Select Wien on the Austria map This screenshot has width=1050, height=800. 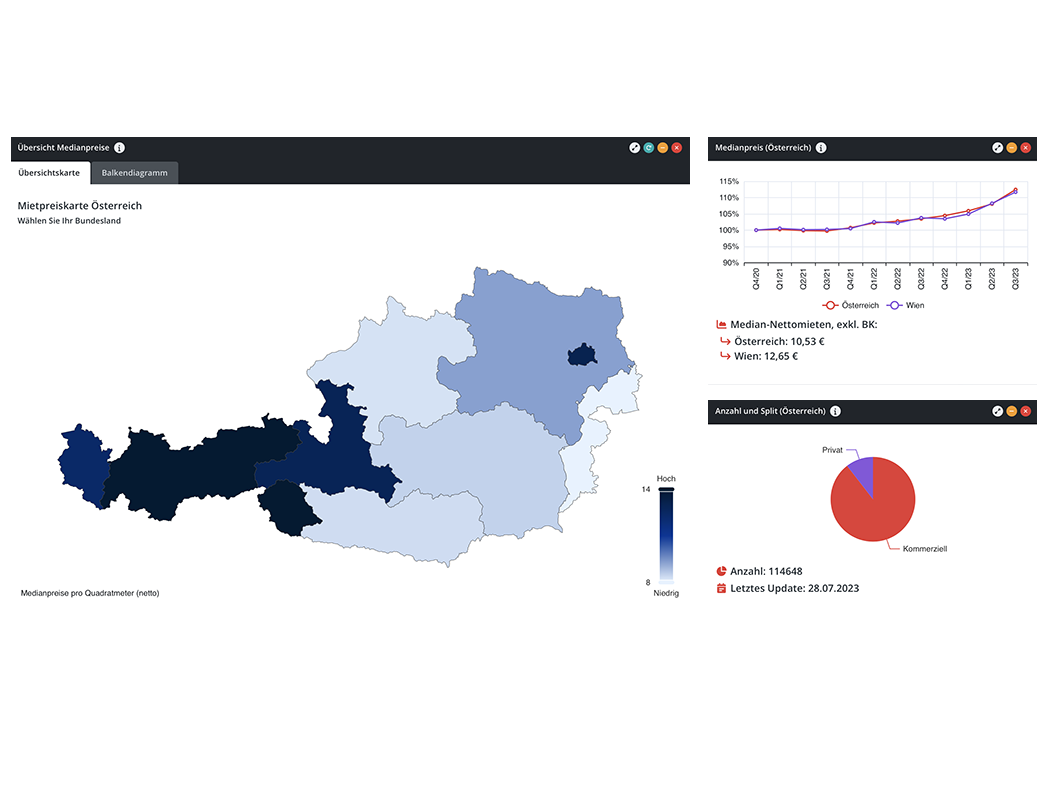[581, 356]
